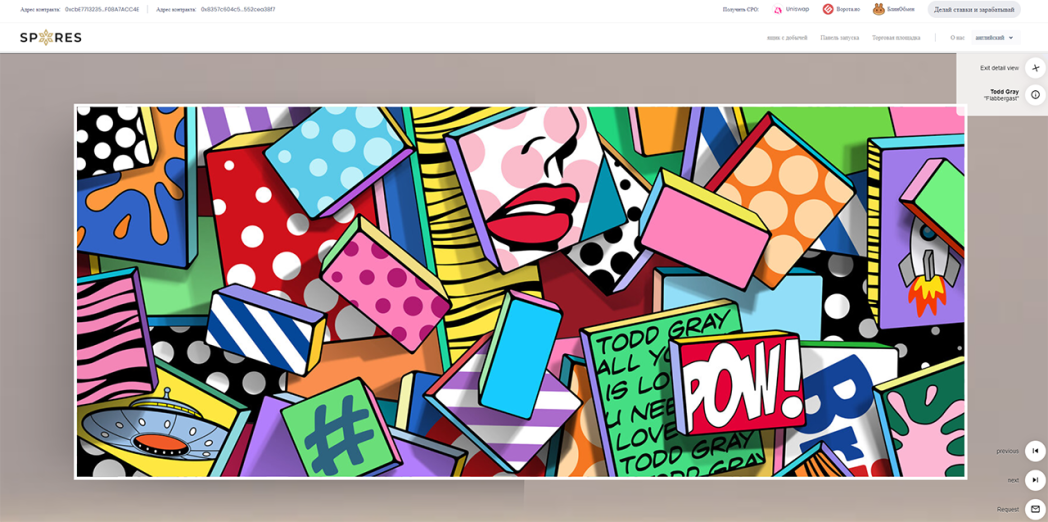
Task: Click the 'Request' label text
Action: 1008,509
